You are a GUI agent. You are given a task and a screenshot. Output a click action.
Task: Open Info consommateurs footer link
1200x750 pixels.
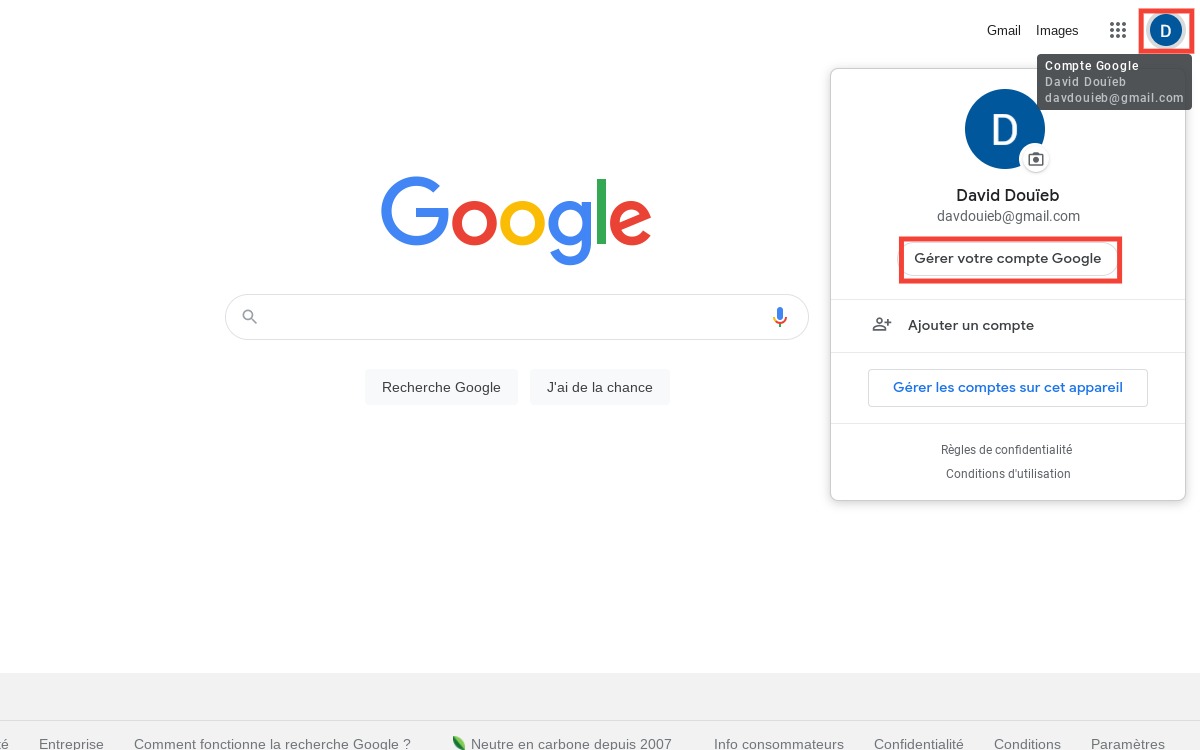pyautogui.click(x=779, y=744)
